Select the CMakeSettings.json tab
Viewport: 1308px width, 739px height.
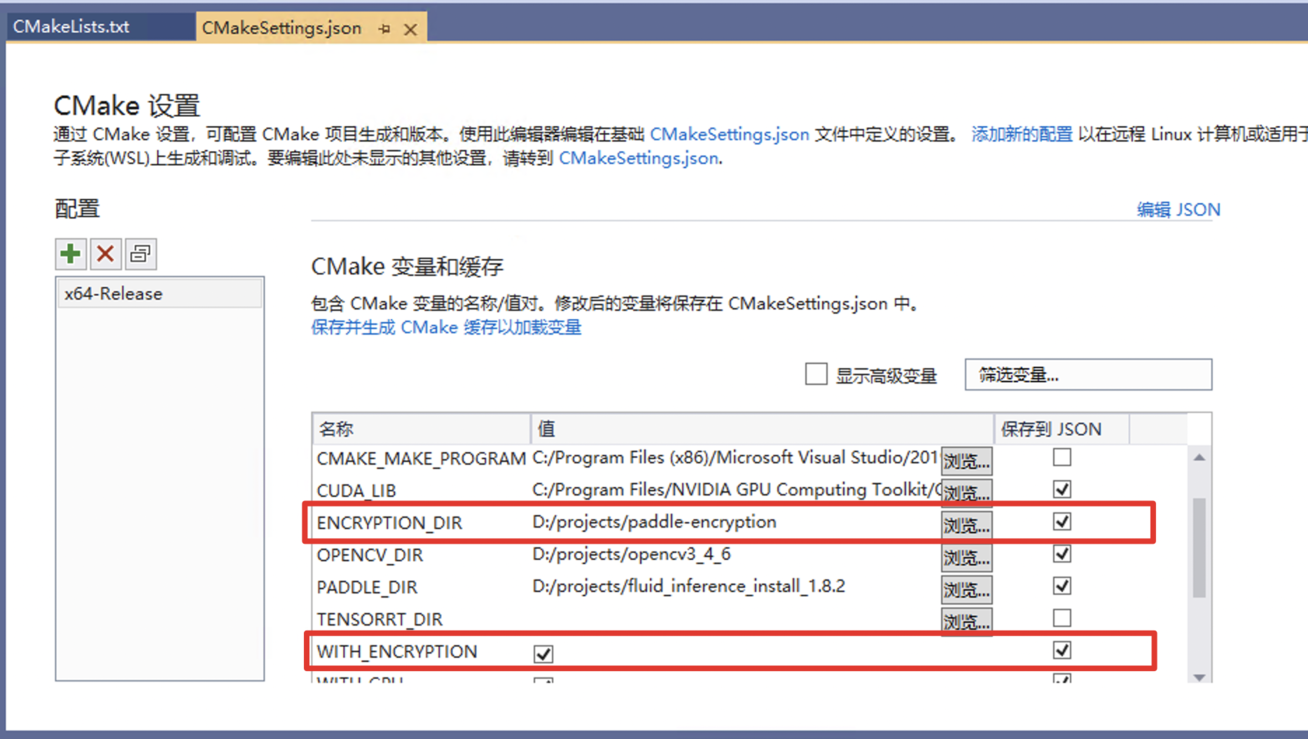281,28
